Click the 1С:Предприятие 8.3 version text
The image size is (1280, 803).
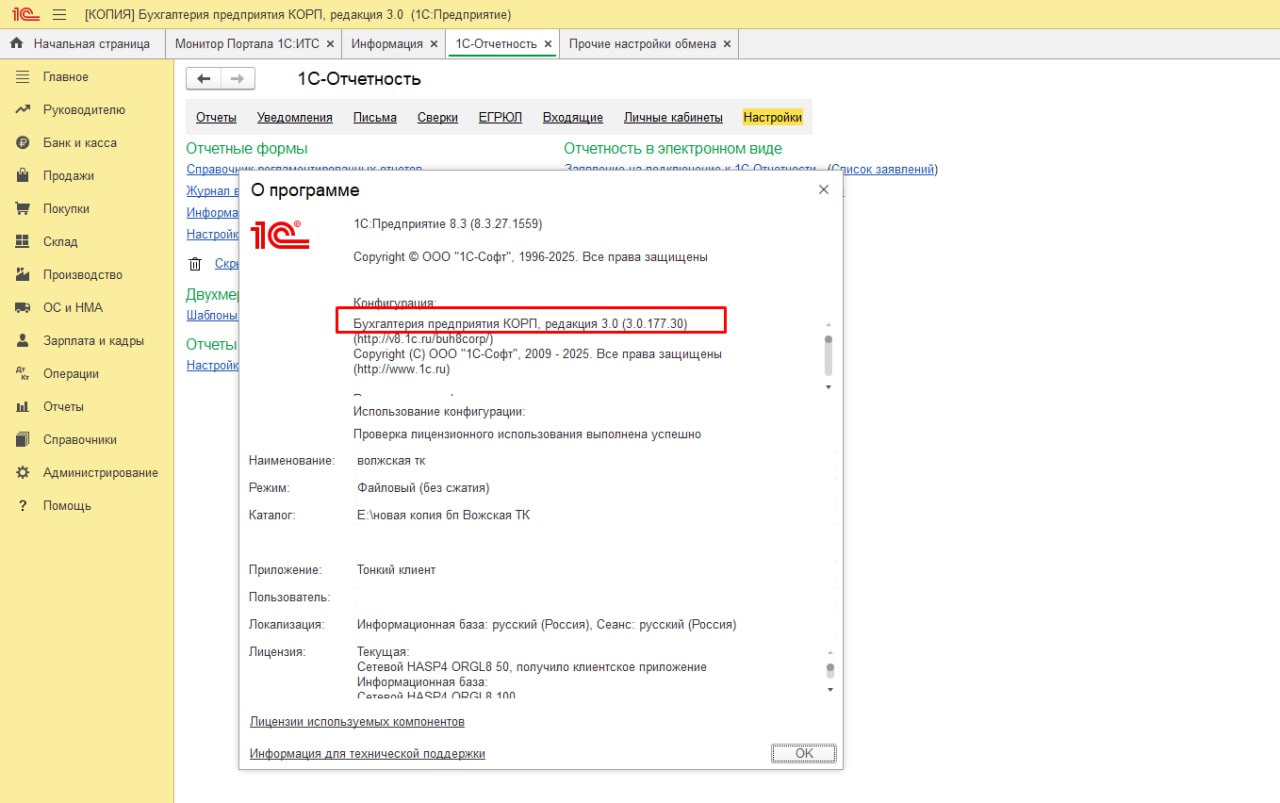(449, 224)
